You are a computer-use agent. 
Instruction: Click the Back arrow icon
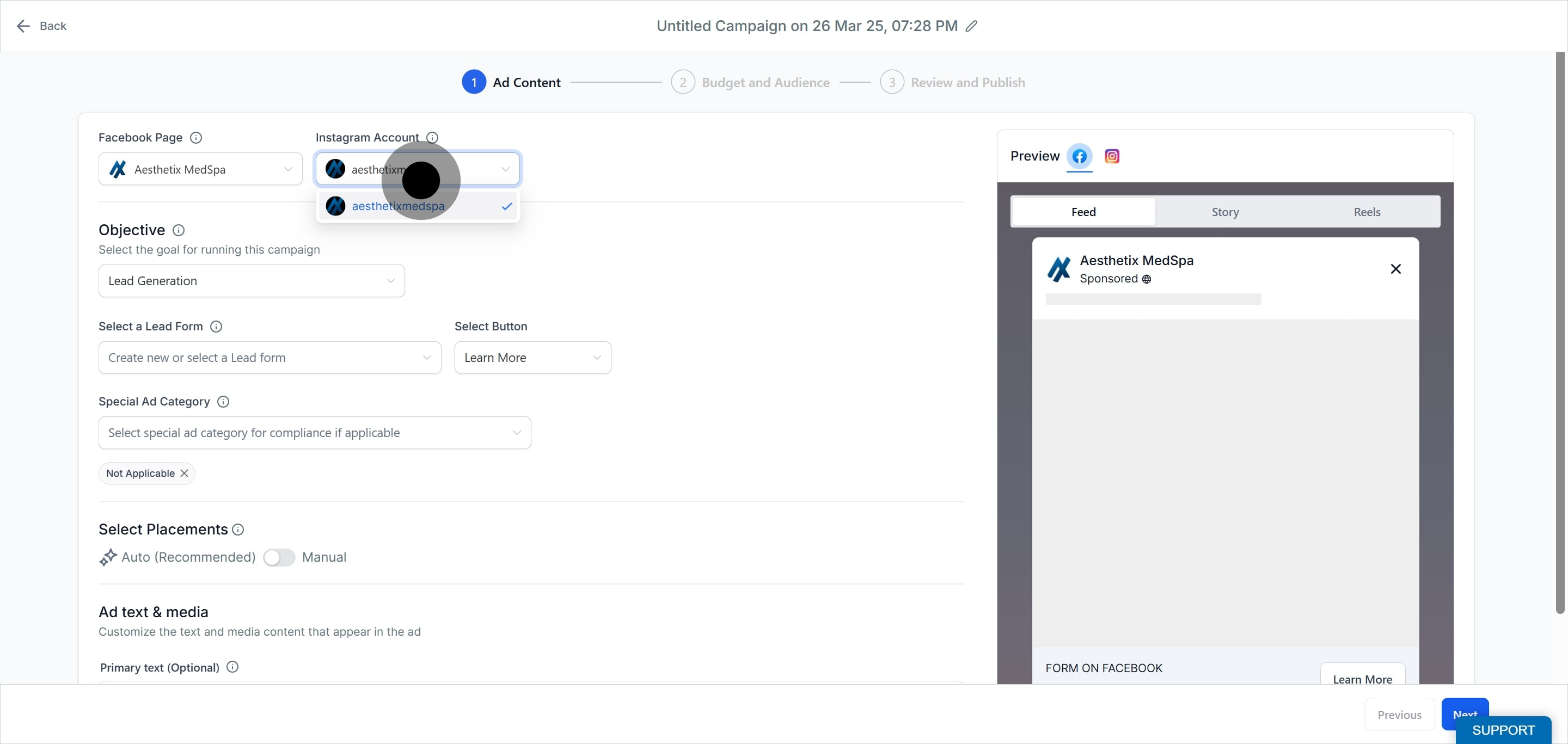[x=23, y=26]
